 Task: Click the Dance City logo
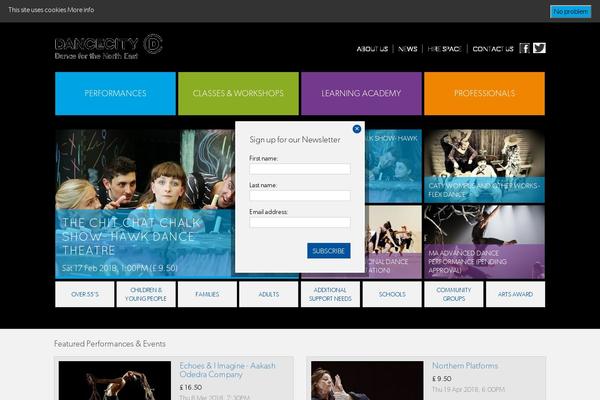(108, 47)
